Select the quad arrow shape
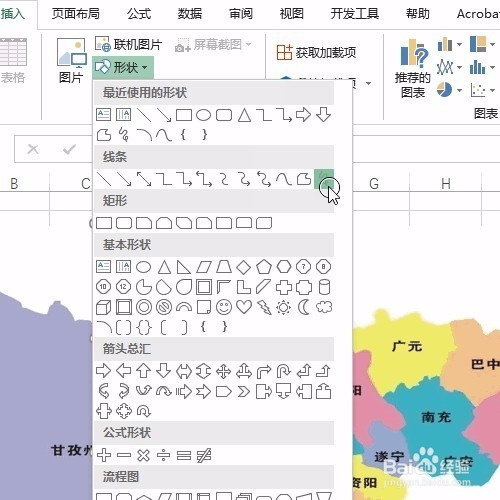The height and width of the screenshot is (500, 500). pos(224,371)
